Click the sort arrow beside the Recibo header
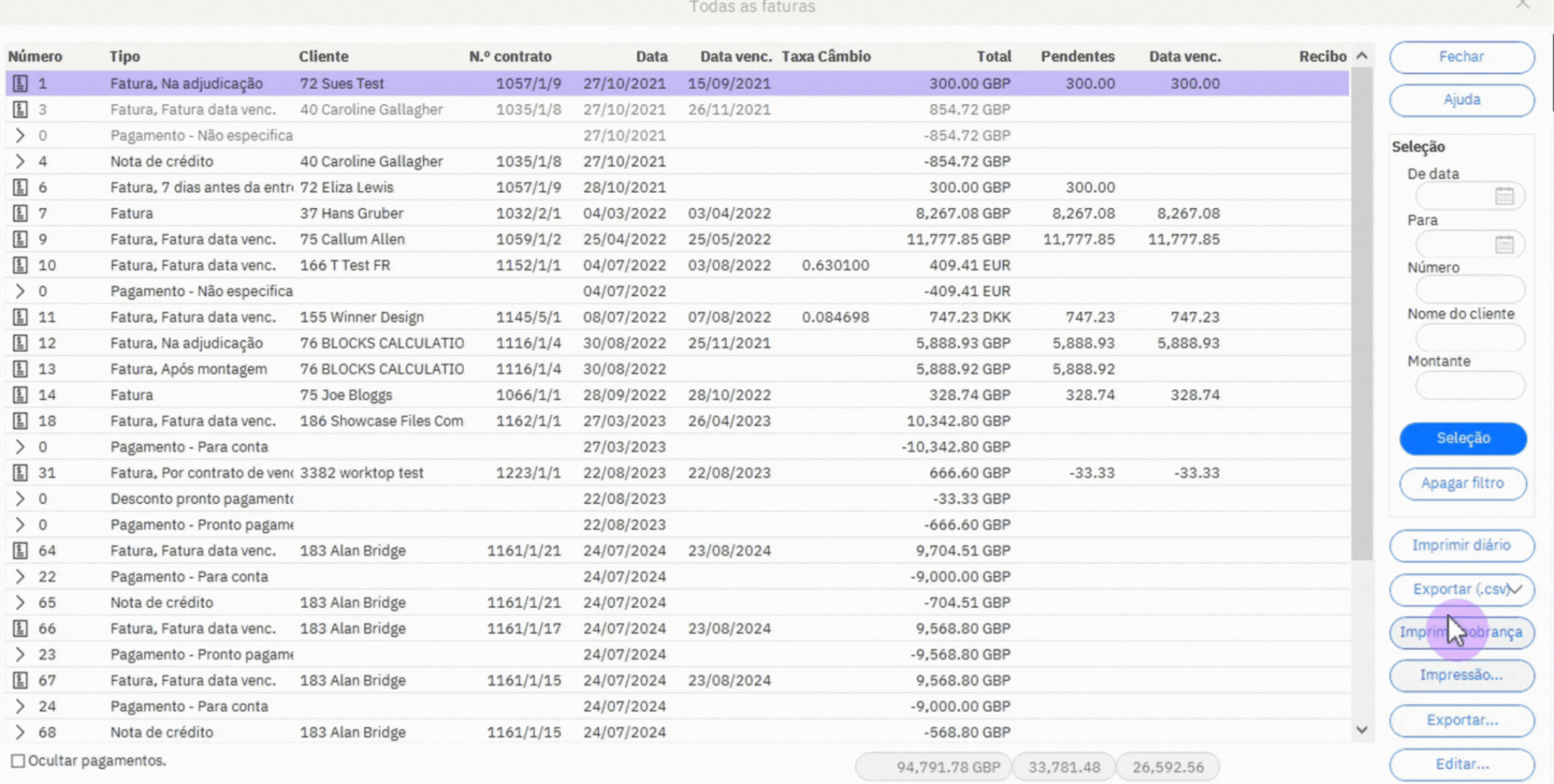This screenshot has width=1554, height=784. [1360, 54]
